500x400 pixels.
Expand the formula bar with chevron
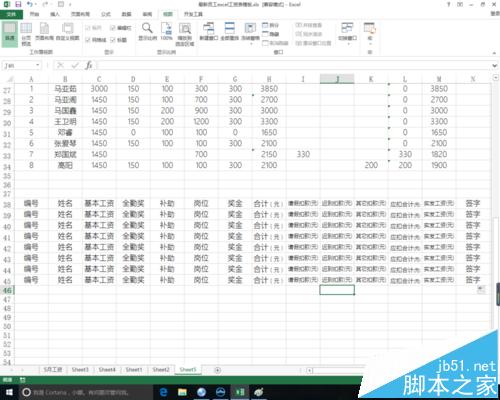[495, 66]
